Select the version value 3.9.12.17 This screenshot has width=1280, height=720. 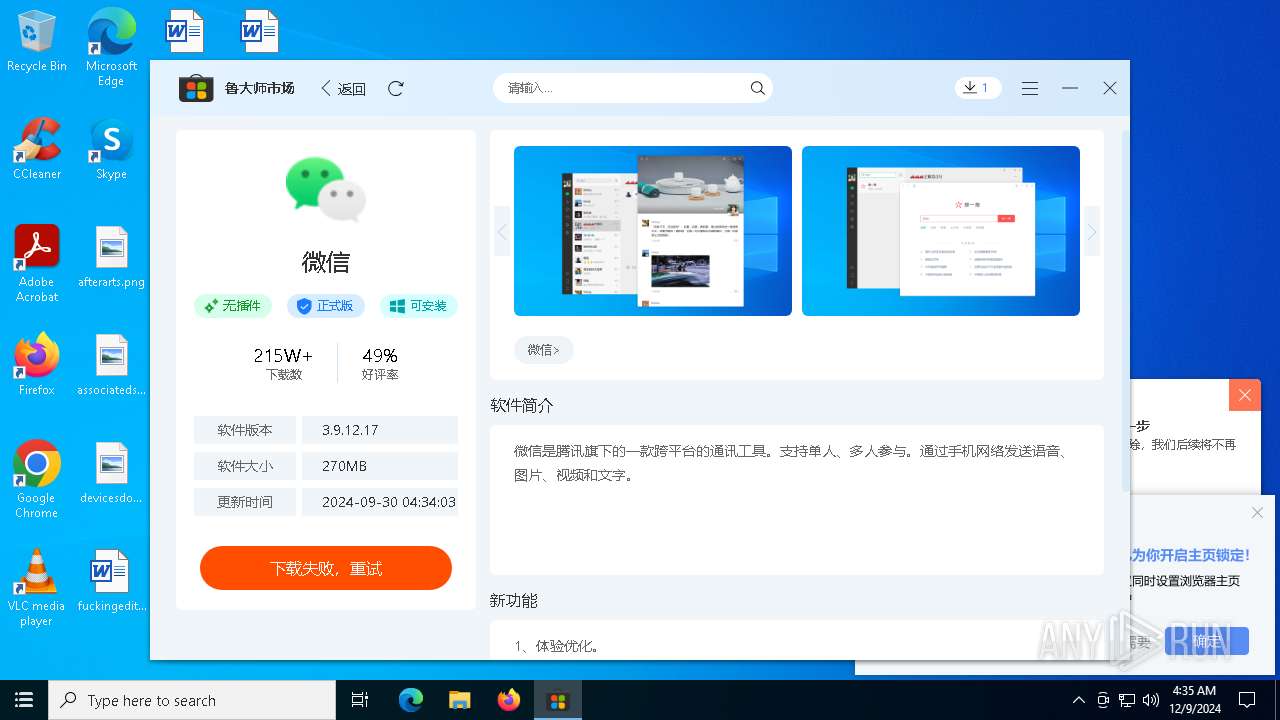[350, 430]
